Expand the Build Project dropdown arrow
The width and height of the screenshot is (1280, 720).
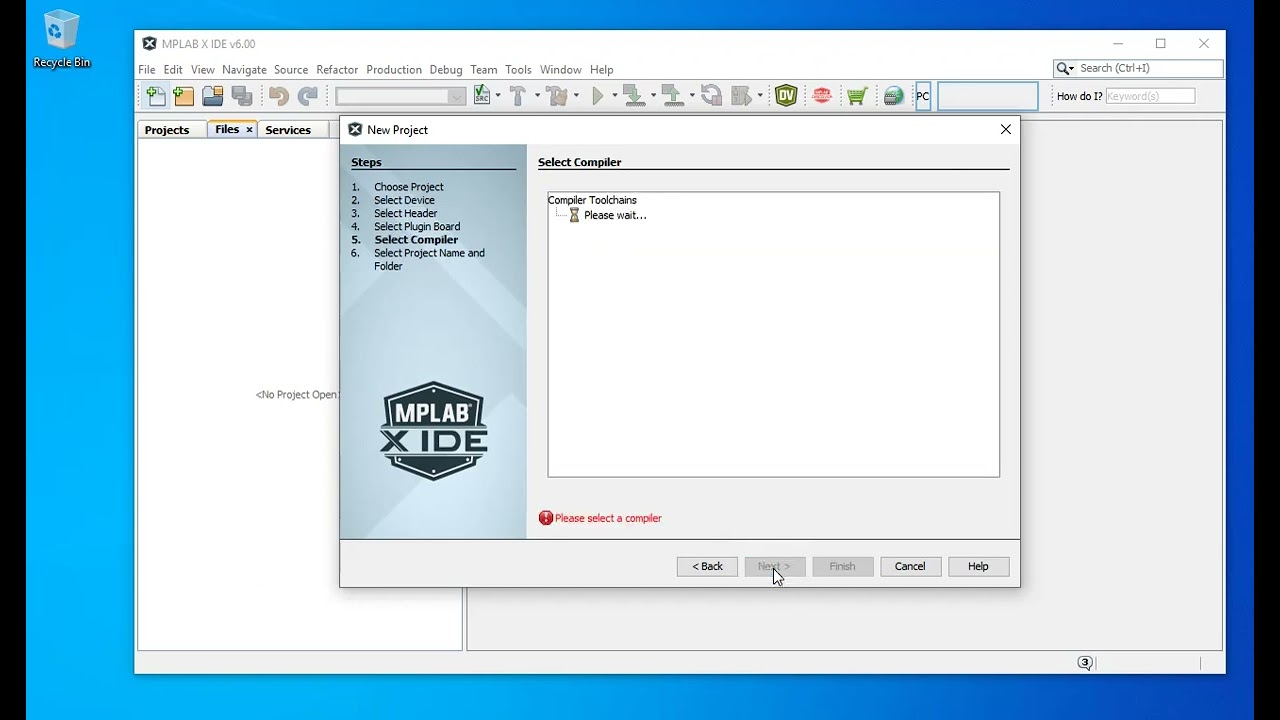tap(537, 96)
